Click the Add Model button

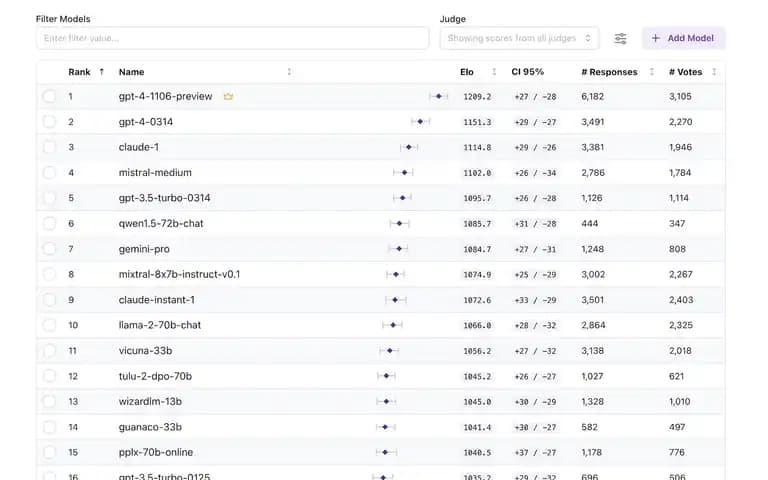click(x=683, y=38)
